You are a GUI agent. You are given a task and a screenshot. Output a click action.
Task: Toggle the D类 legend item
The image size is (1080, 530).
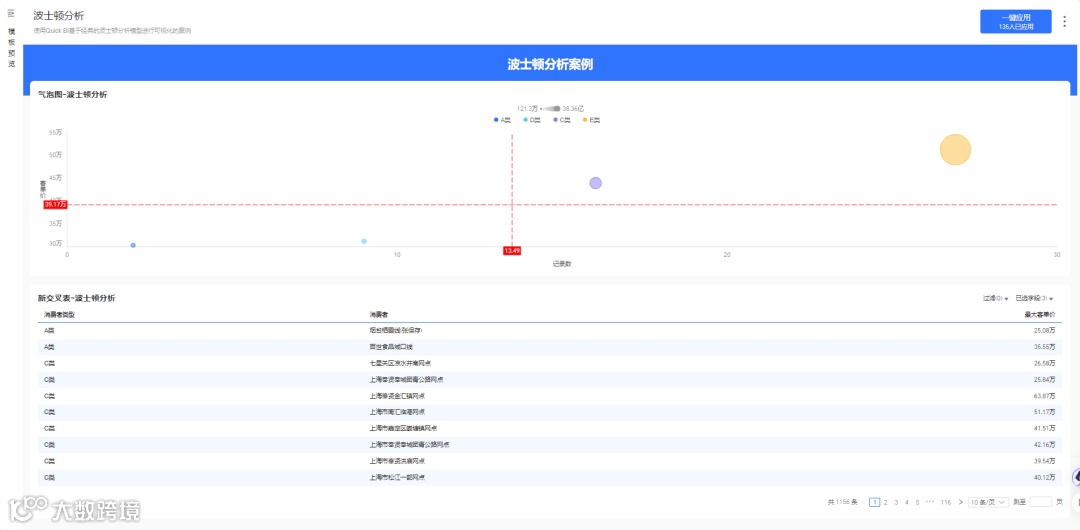tap(532, 120)
